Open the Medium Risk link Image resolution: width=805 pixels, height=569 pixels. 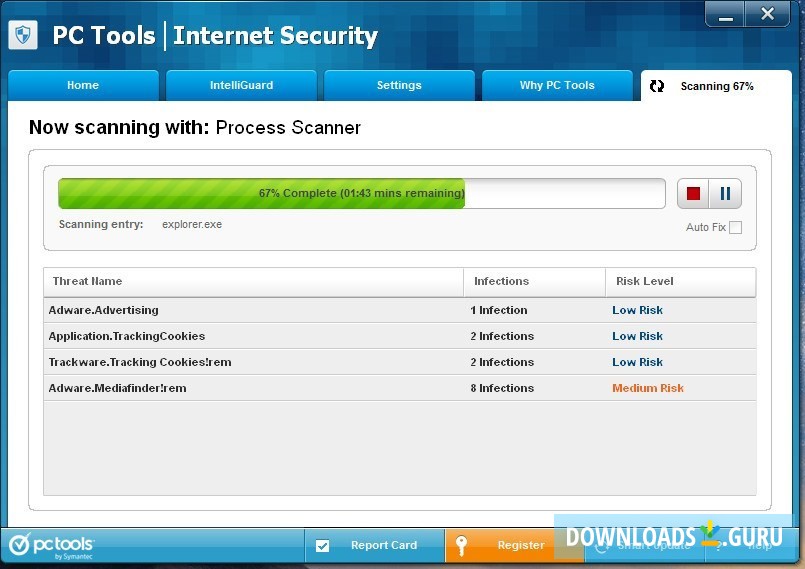(648, 388)
